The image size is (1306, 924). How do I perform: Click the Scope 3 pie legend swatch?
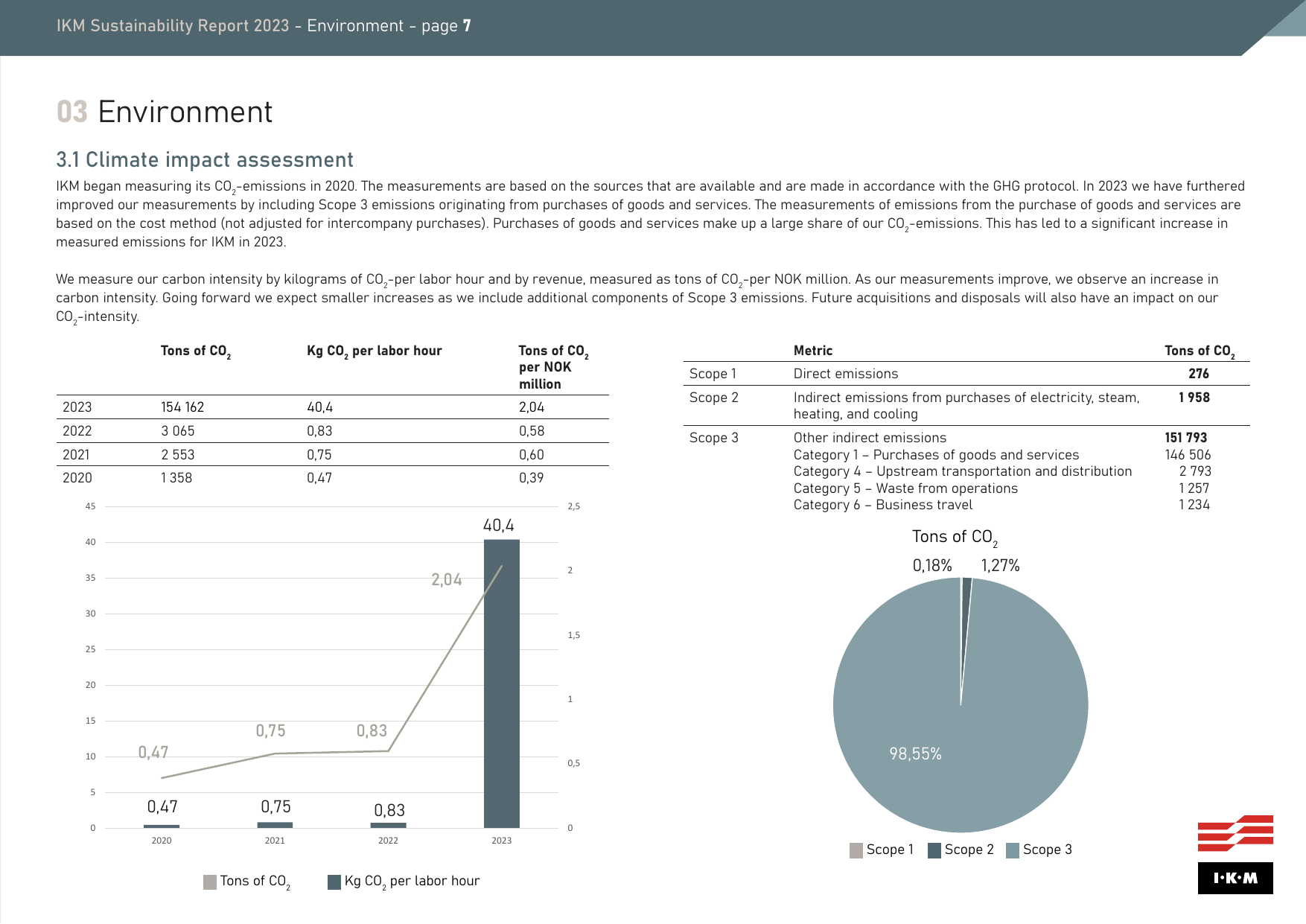pyautogui.click(x=1013, y=850)
